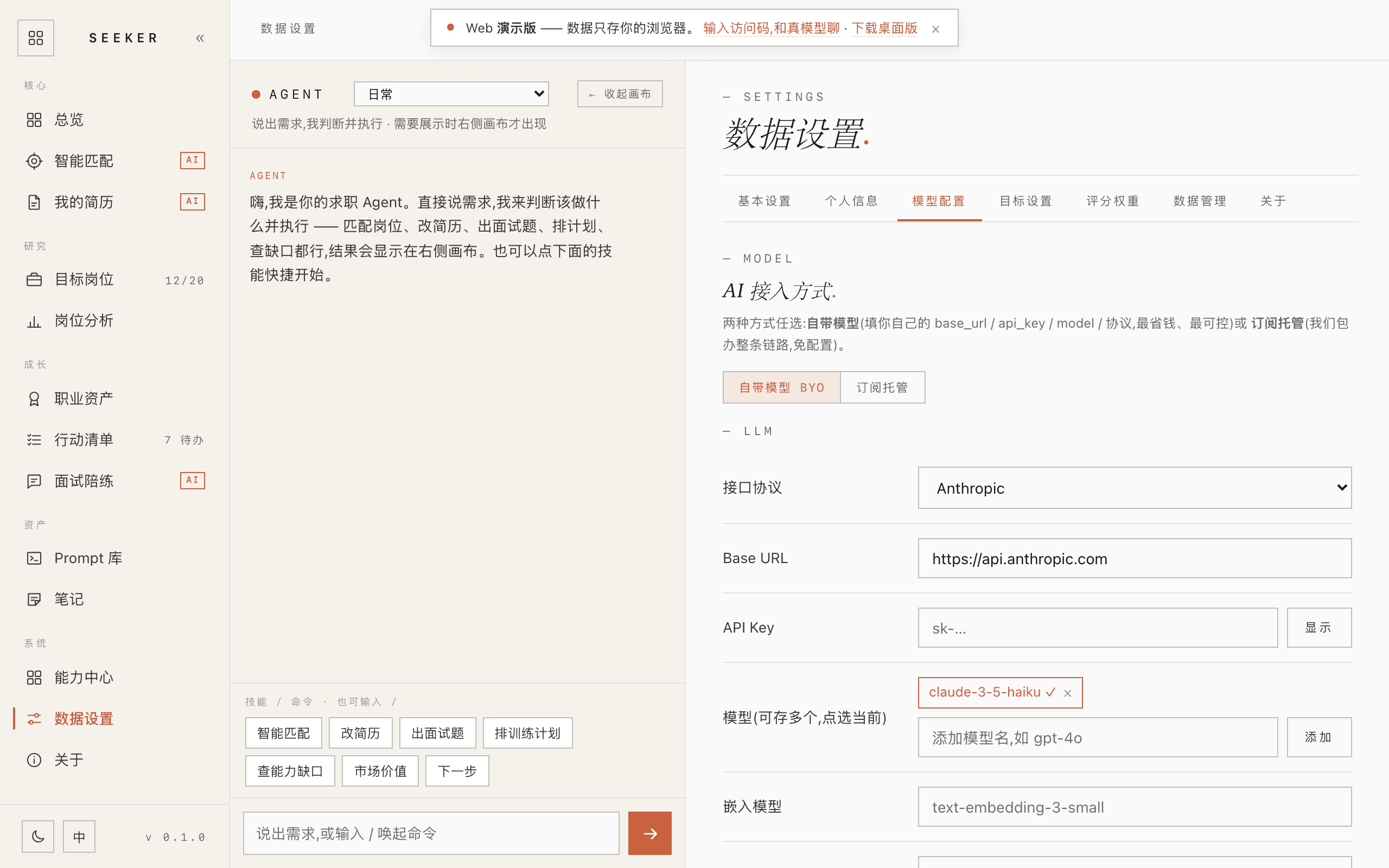Toggle dark mode moon icon
Image resolution: width=1389 pixels, height=868 pixels.
tap(38, 837)
